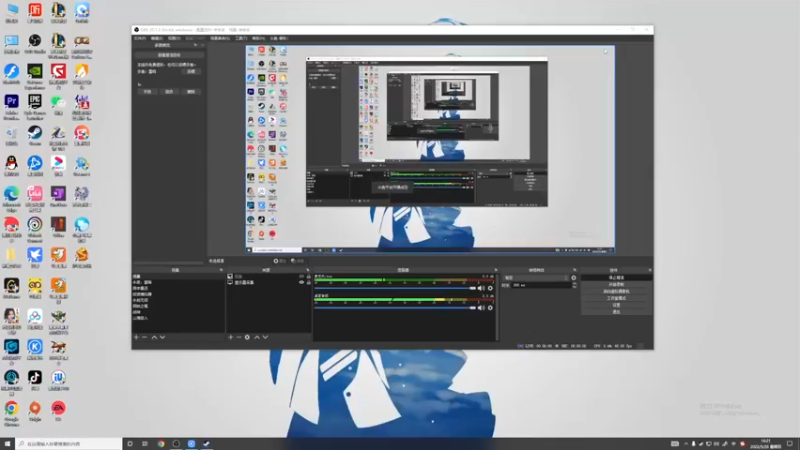
Task: Remove the selected source with the minus icon
Action: tap(239, 337)
